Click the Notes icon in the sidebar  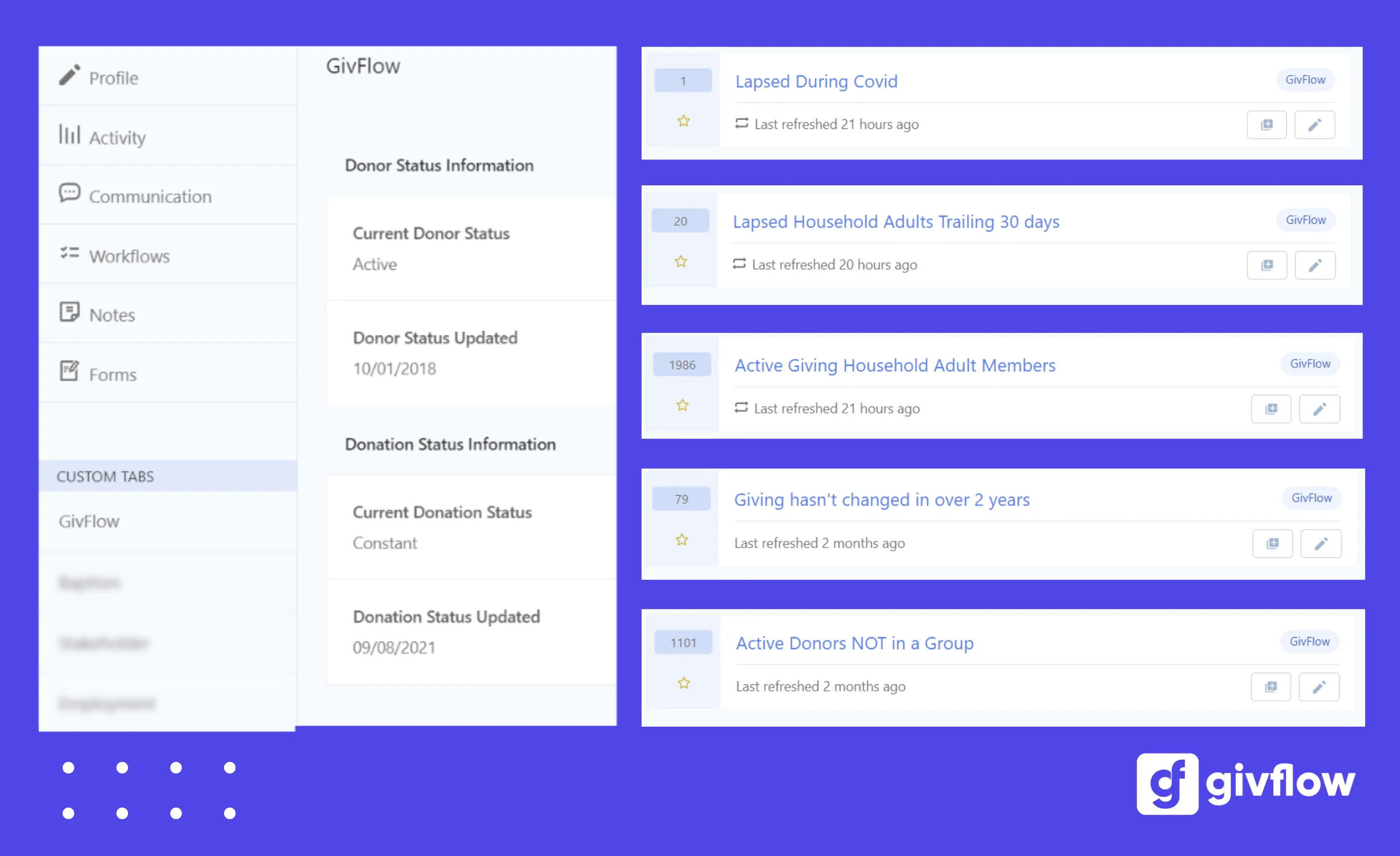pyautogui.click(x=69, y=312)
